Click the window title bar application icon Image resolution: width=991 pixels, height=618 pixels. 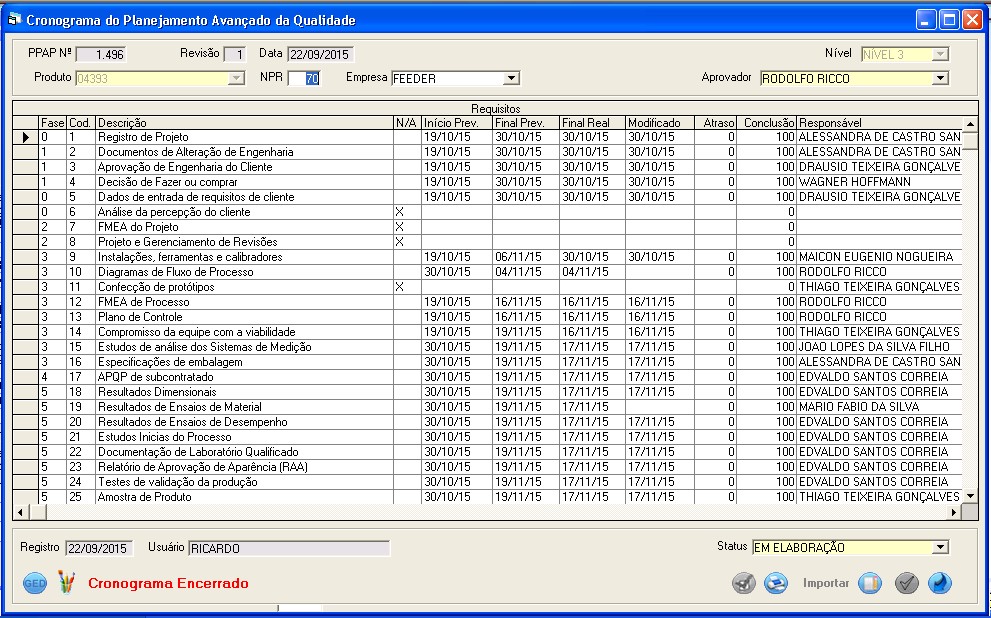(15, 20)
